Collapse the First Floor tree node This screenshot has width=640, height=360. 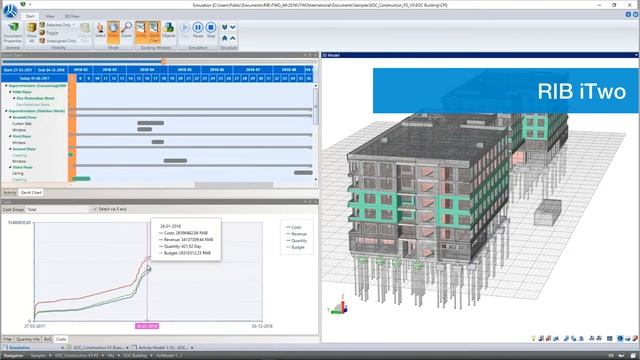[10, 136]
